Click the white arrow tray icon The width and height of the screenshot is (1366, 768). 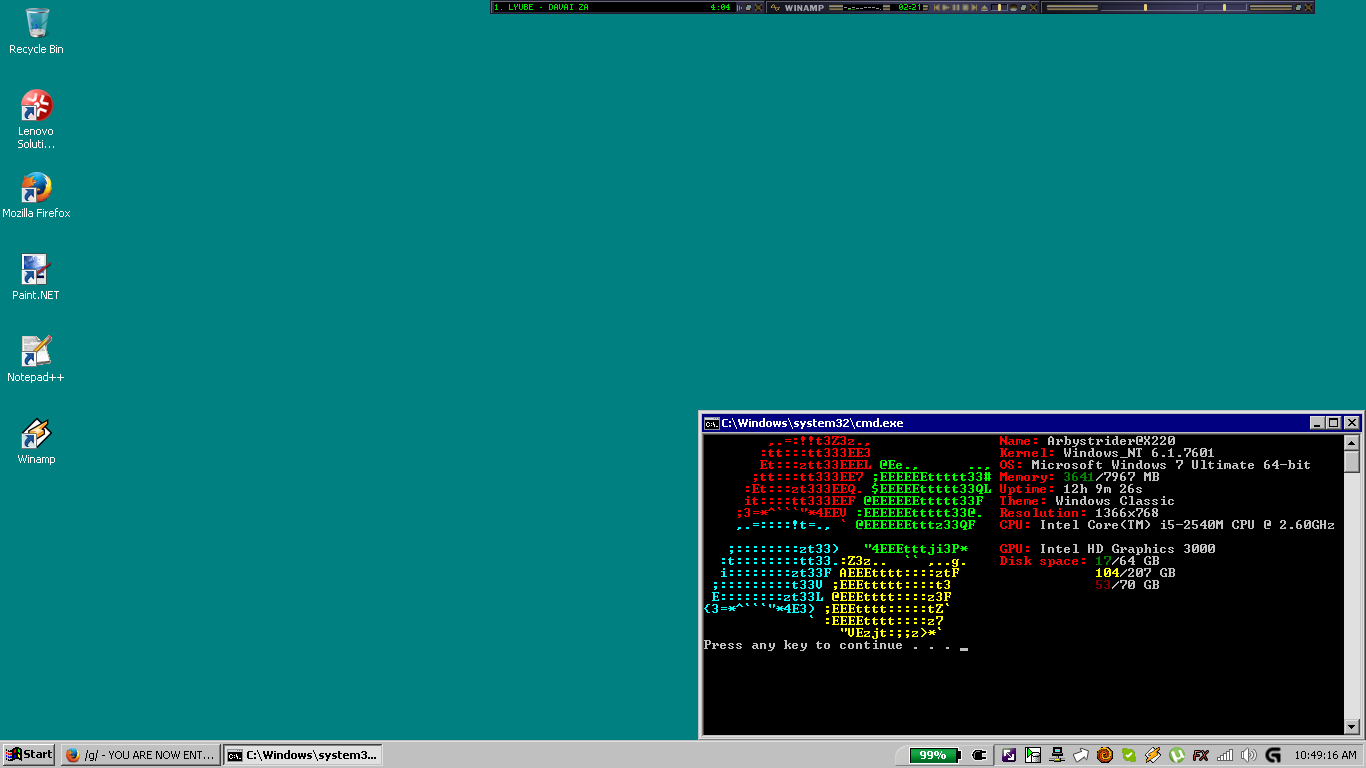point(1081,755)
